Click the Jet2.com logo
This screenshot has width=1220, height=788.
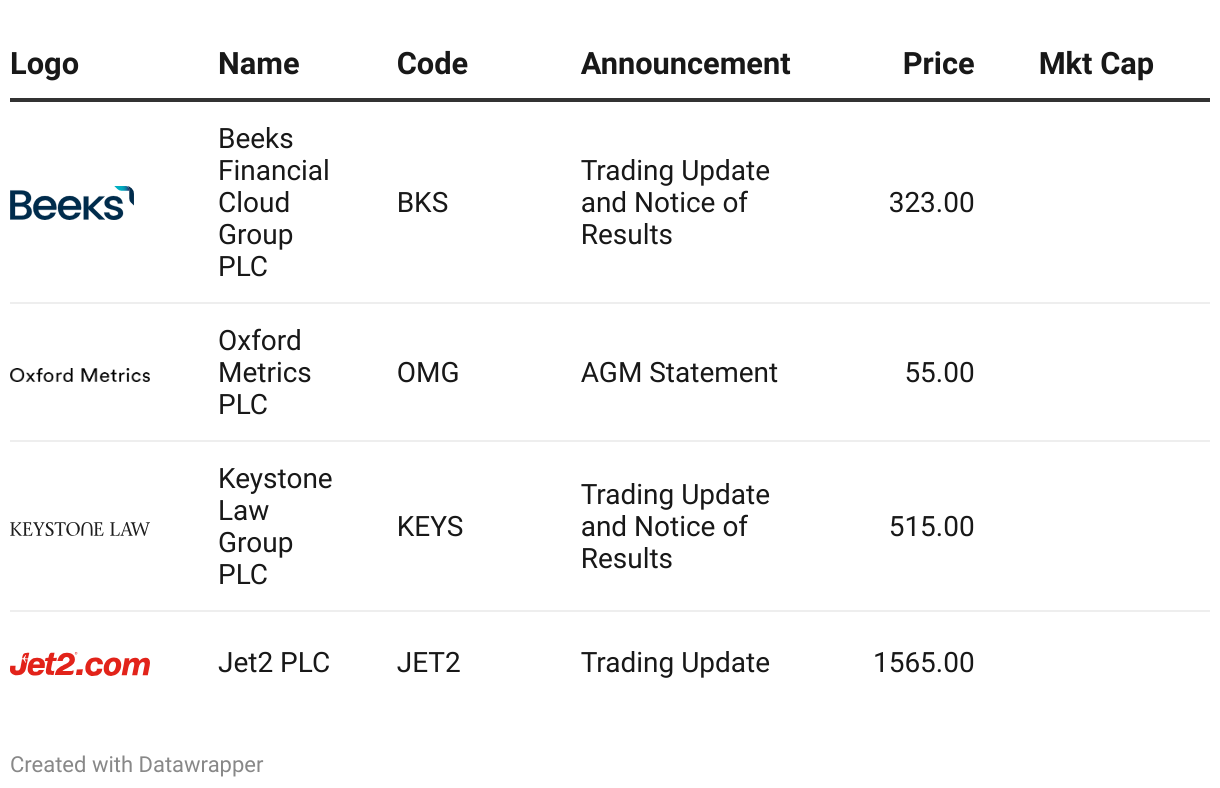click(80, 664)
